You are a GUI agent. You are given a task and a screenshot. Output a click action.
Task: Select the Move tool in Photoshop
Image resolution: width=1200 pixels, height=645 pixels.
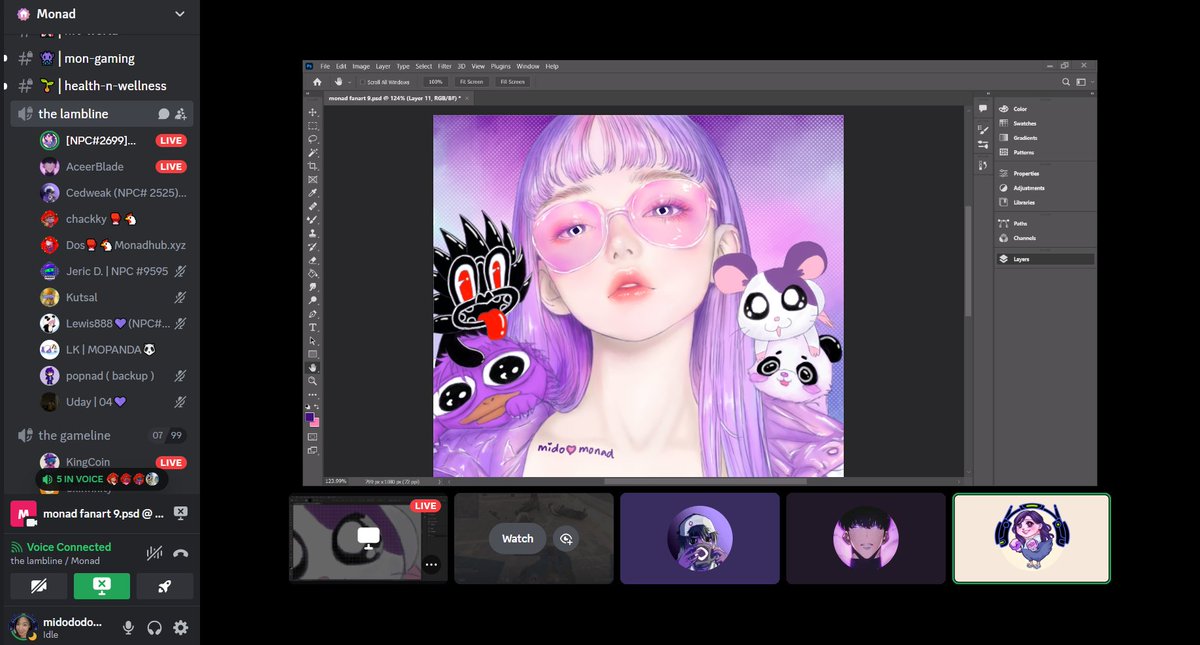tap(313, 112)
